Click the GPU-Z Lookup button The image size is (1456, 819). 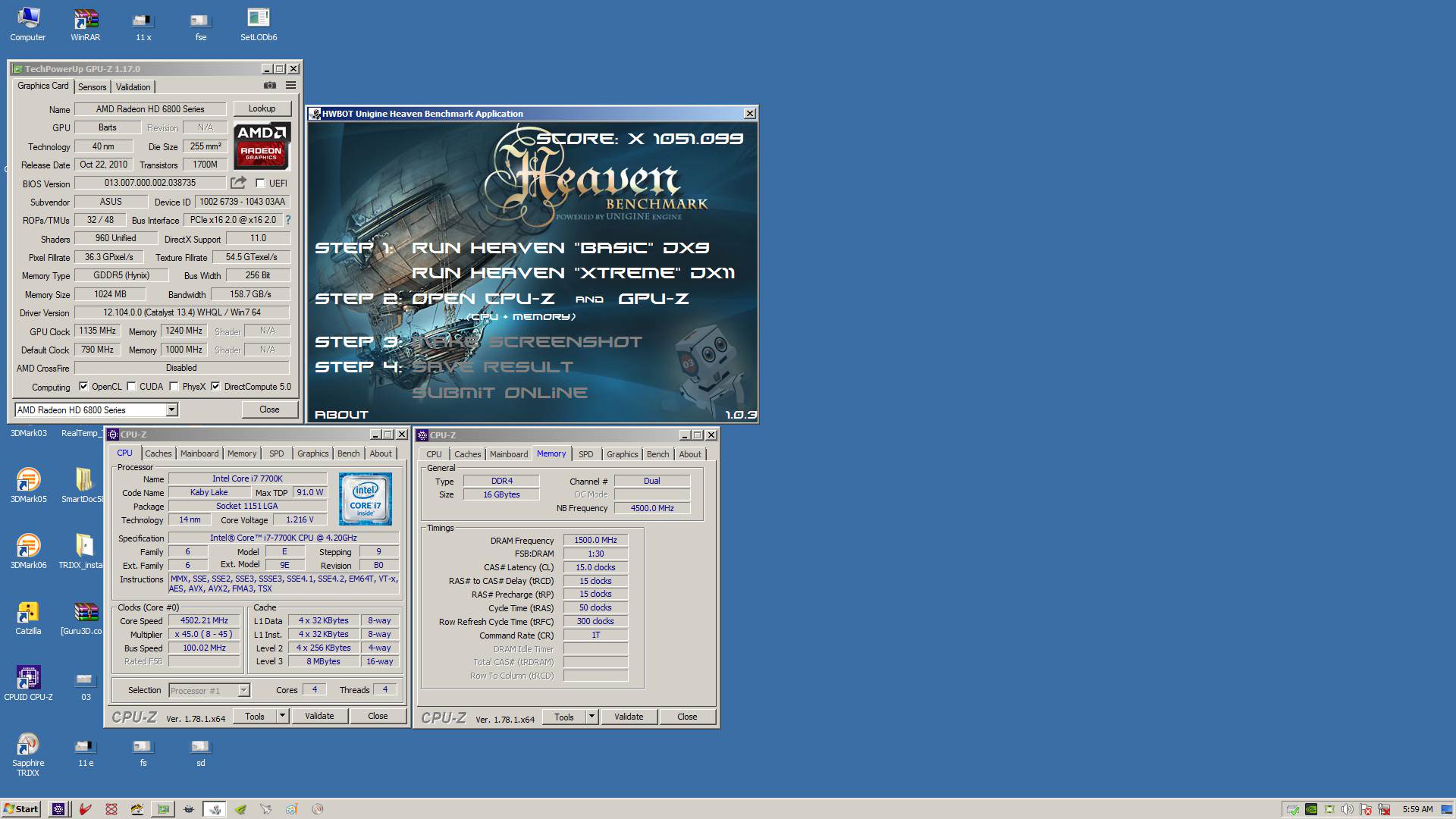tap(262, 108)
